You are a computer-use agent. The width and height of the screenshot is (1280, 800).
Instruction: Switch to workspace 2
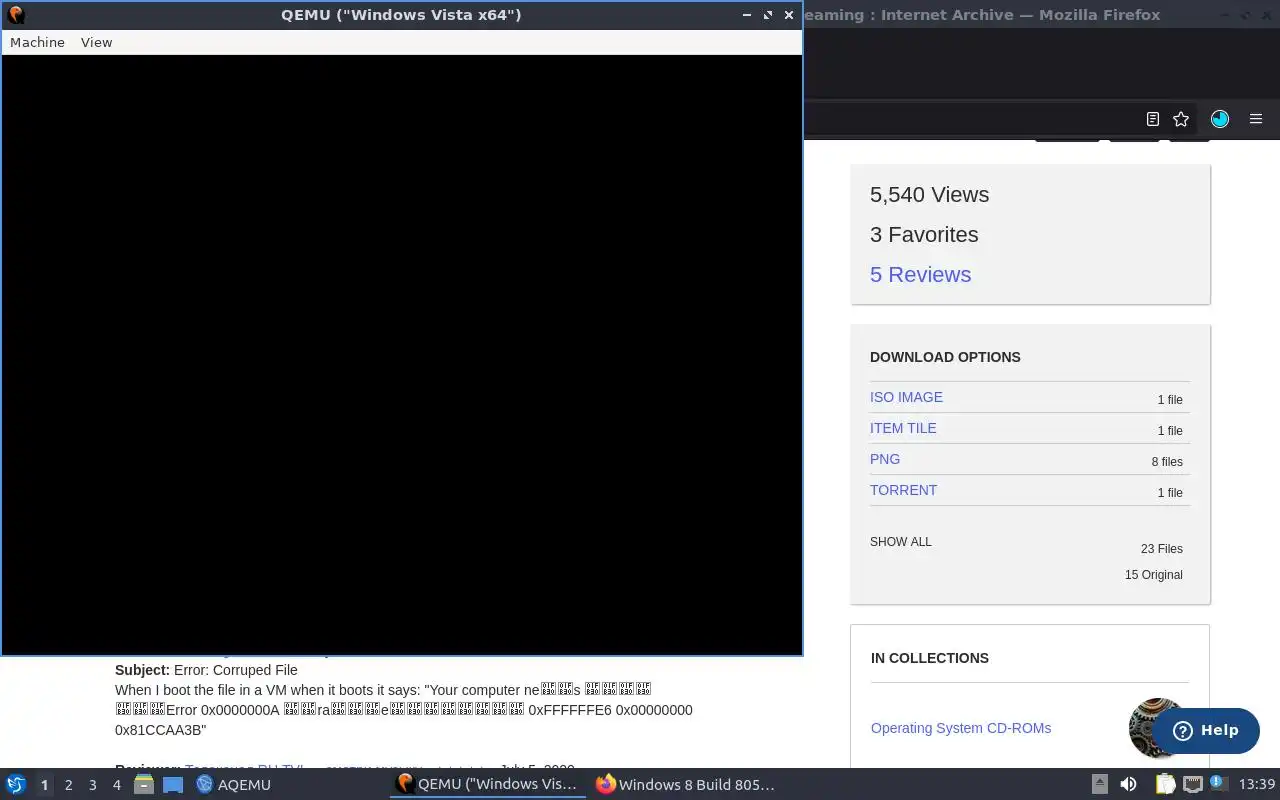pos(68,785)
